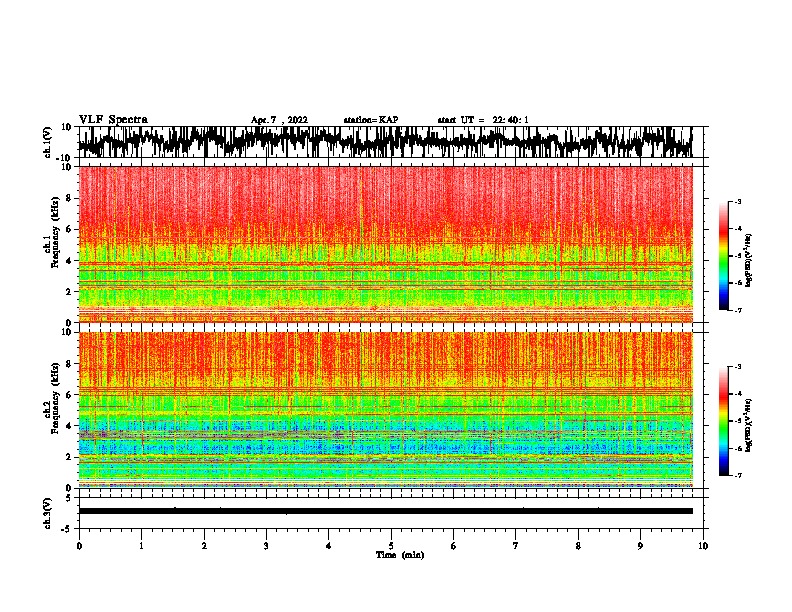This screenshot has width=792, height=612.
Task: Click time axis tick label "10" at right end
Action: [703, 546]
